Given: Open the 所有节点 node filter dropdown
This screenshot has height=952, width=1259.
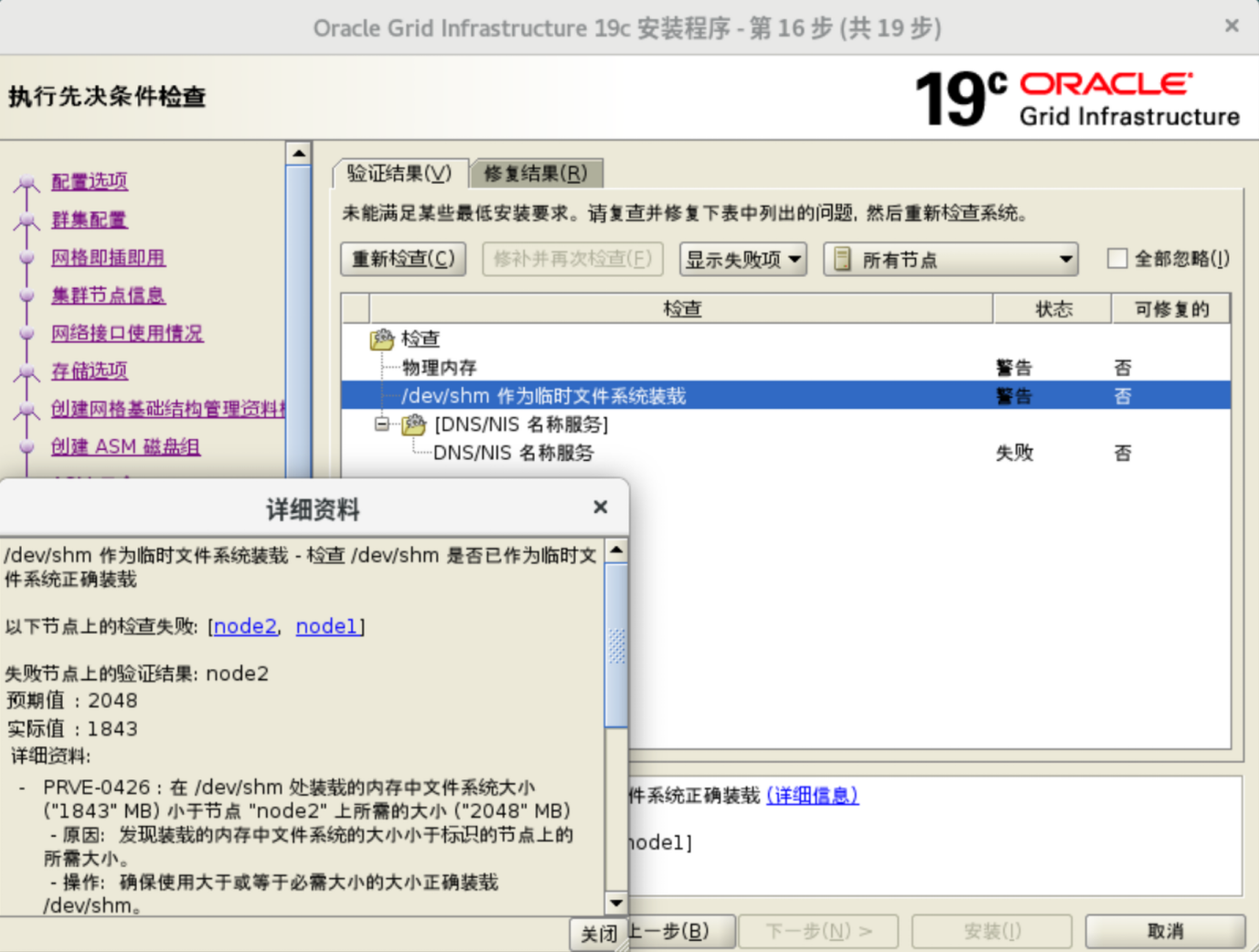Looking at the screenshot, I should [951, 260].
